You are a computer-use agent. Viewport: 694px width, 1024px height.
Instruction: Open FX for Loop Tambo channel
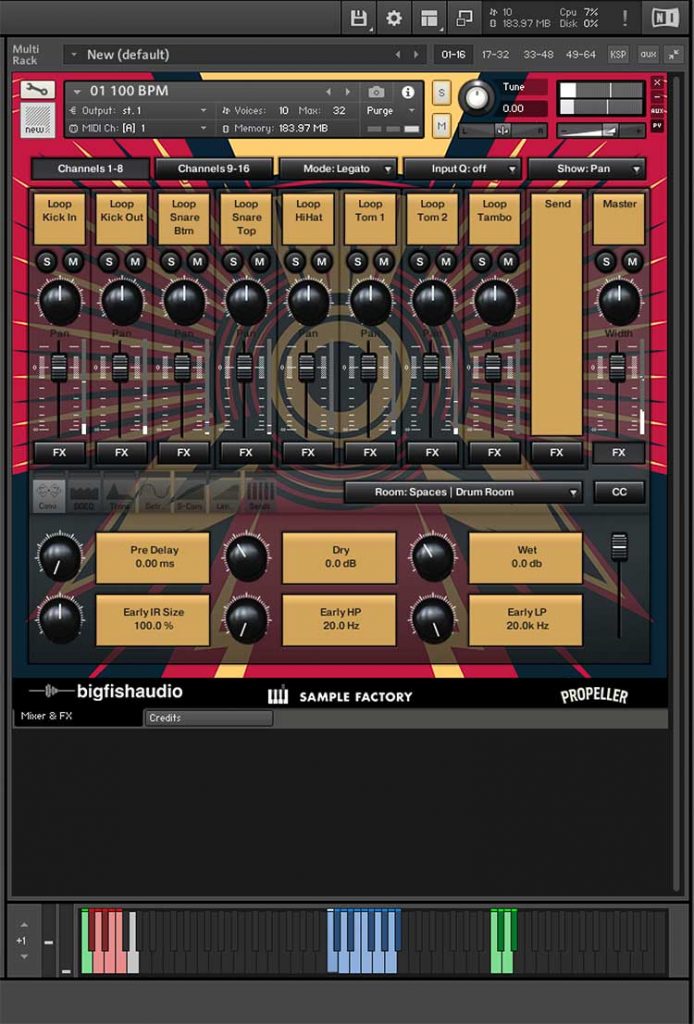[494, 453]
